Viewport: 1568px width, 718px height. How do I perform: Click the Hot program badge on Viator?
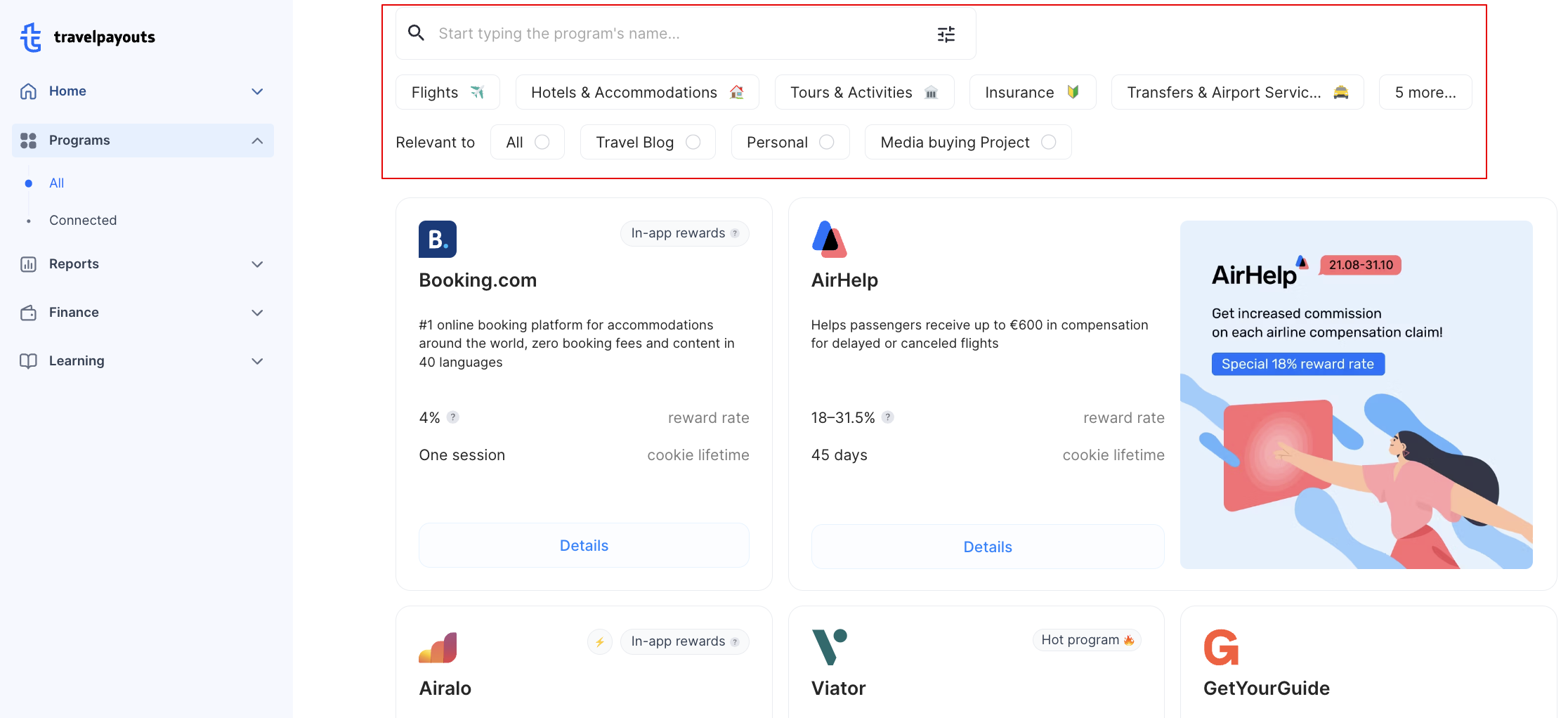click(1087, 640)
